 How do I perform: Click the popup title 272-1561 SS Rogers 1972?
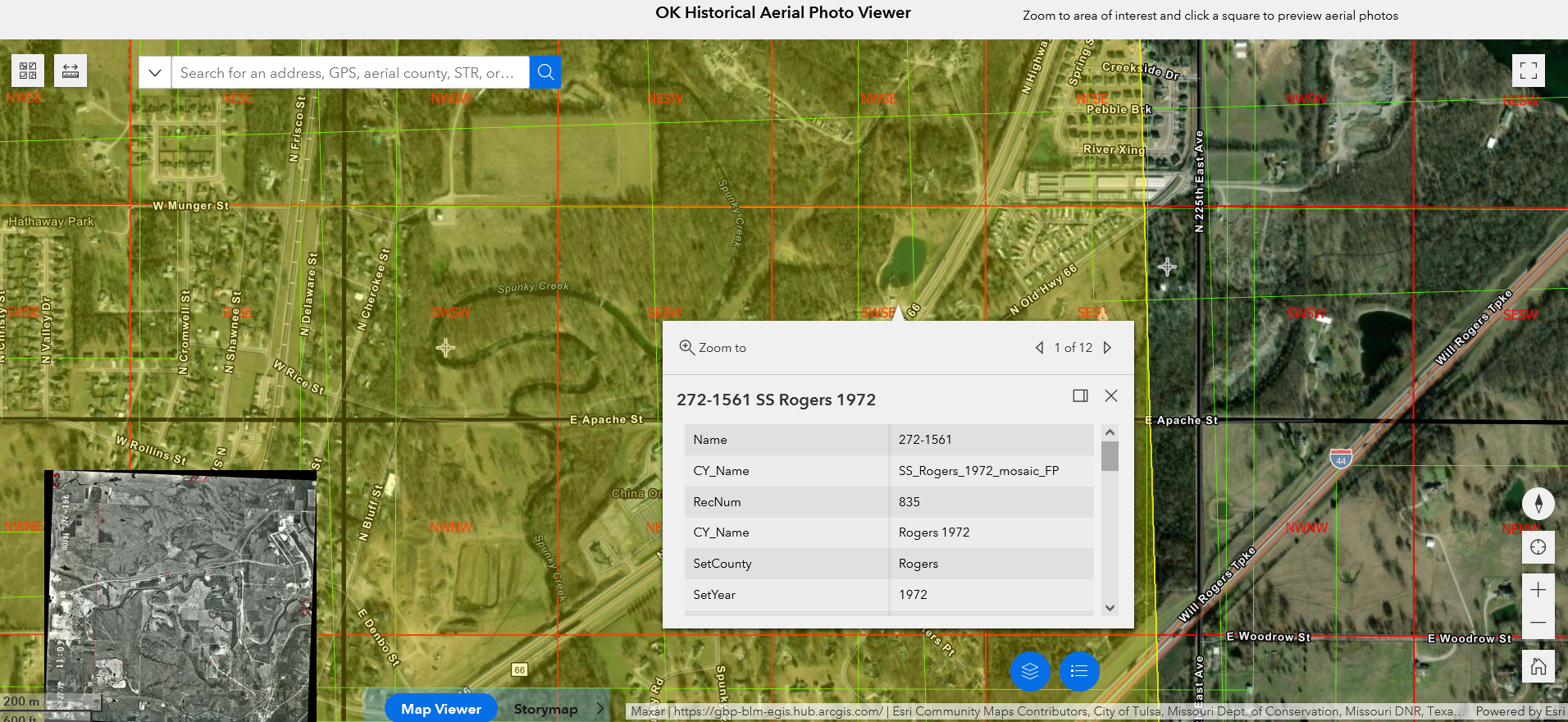click(776, 400)
